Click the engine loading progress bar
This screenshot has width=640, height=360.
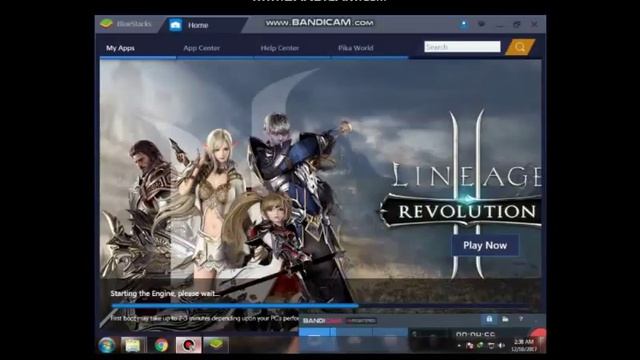pos(320,305)
